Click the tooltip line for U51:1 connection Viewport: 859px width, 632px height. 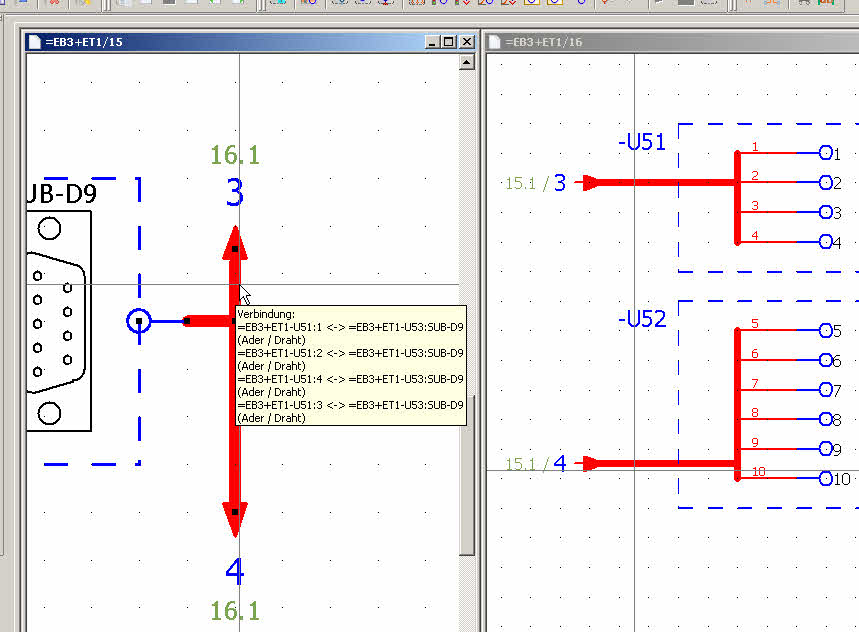[x=351, y=328]
